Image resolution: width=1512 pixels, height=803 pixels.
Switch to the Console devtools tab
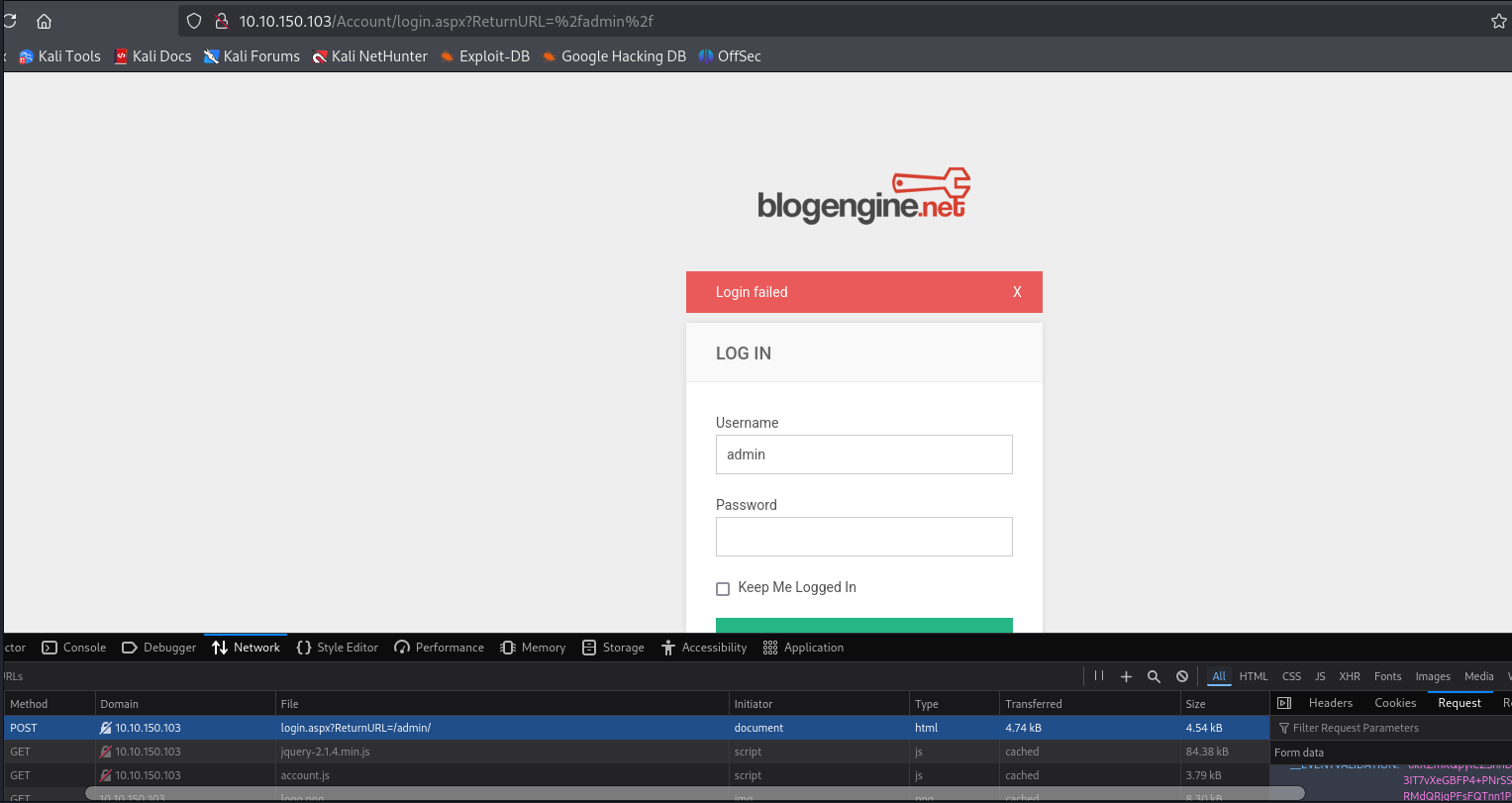coord(74,648)
